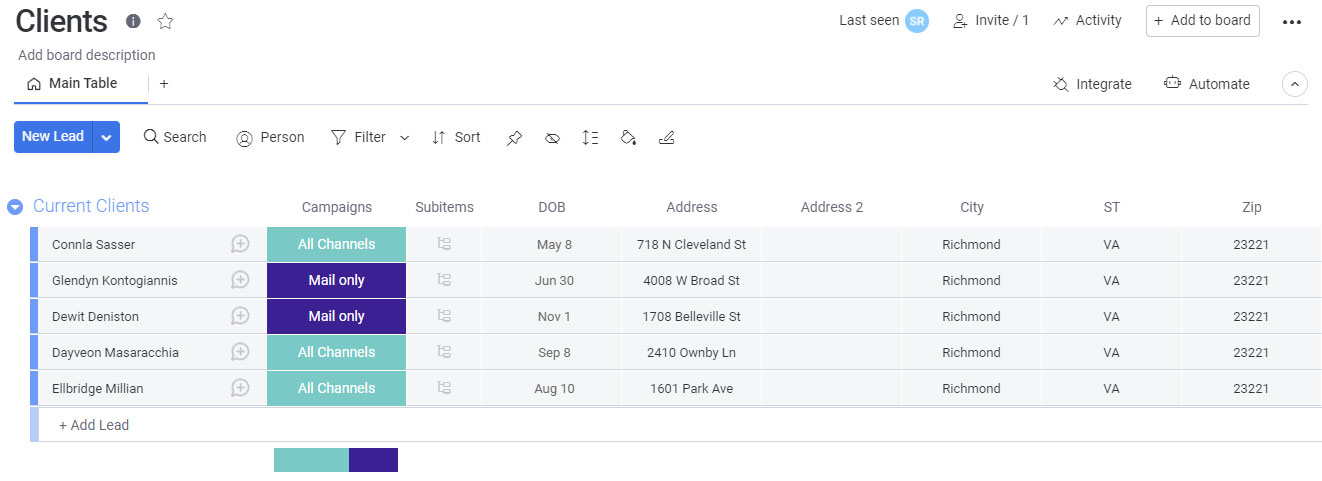Click Mail only status for Glendyn Kontogiannis

point(336,280)
